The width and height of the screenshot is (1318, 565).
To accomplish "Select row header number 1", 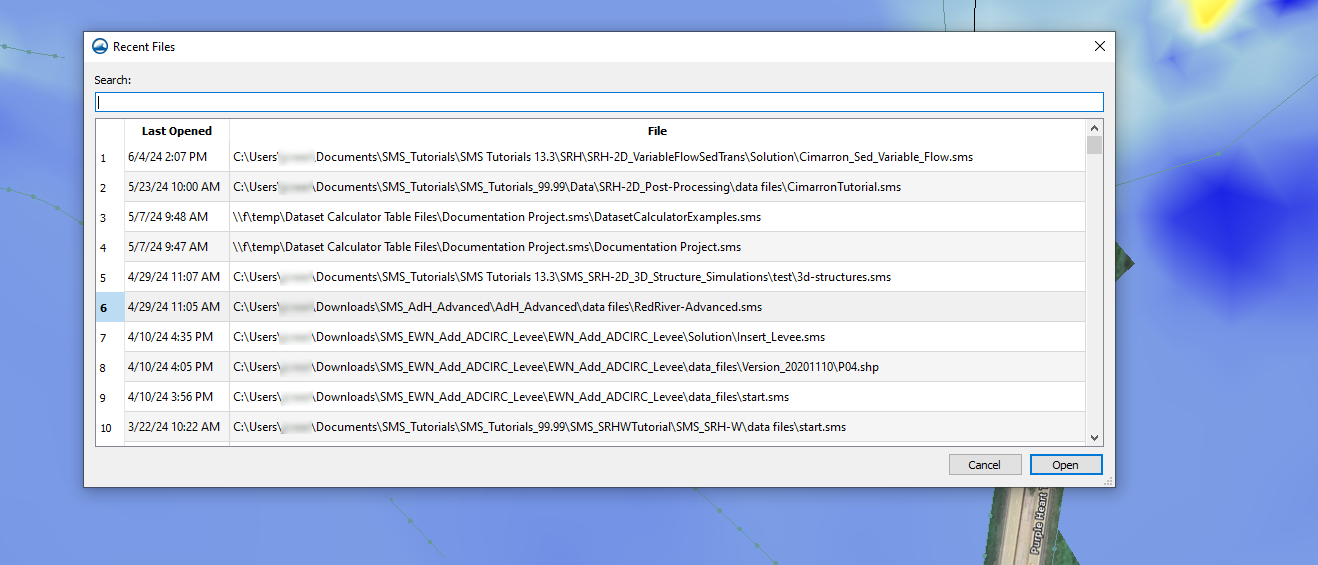I will pos(110,157).
